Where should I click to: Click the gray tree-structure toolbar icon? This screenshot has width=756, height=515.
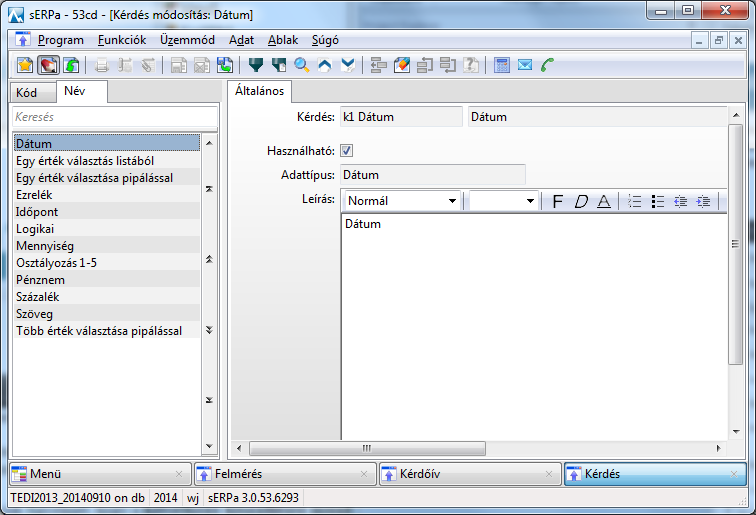[378, 65]
